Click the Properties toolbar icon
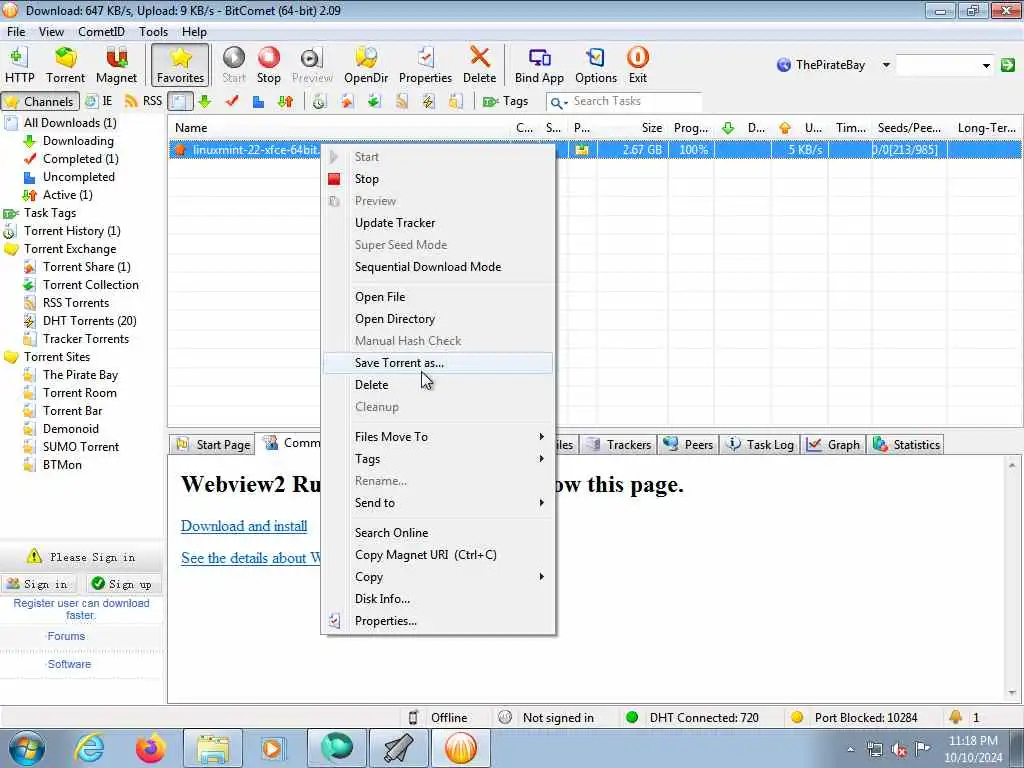The width and height of the screenshot is (1024, 768). [425, 65]
